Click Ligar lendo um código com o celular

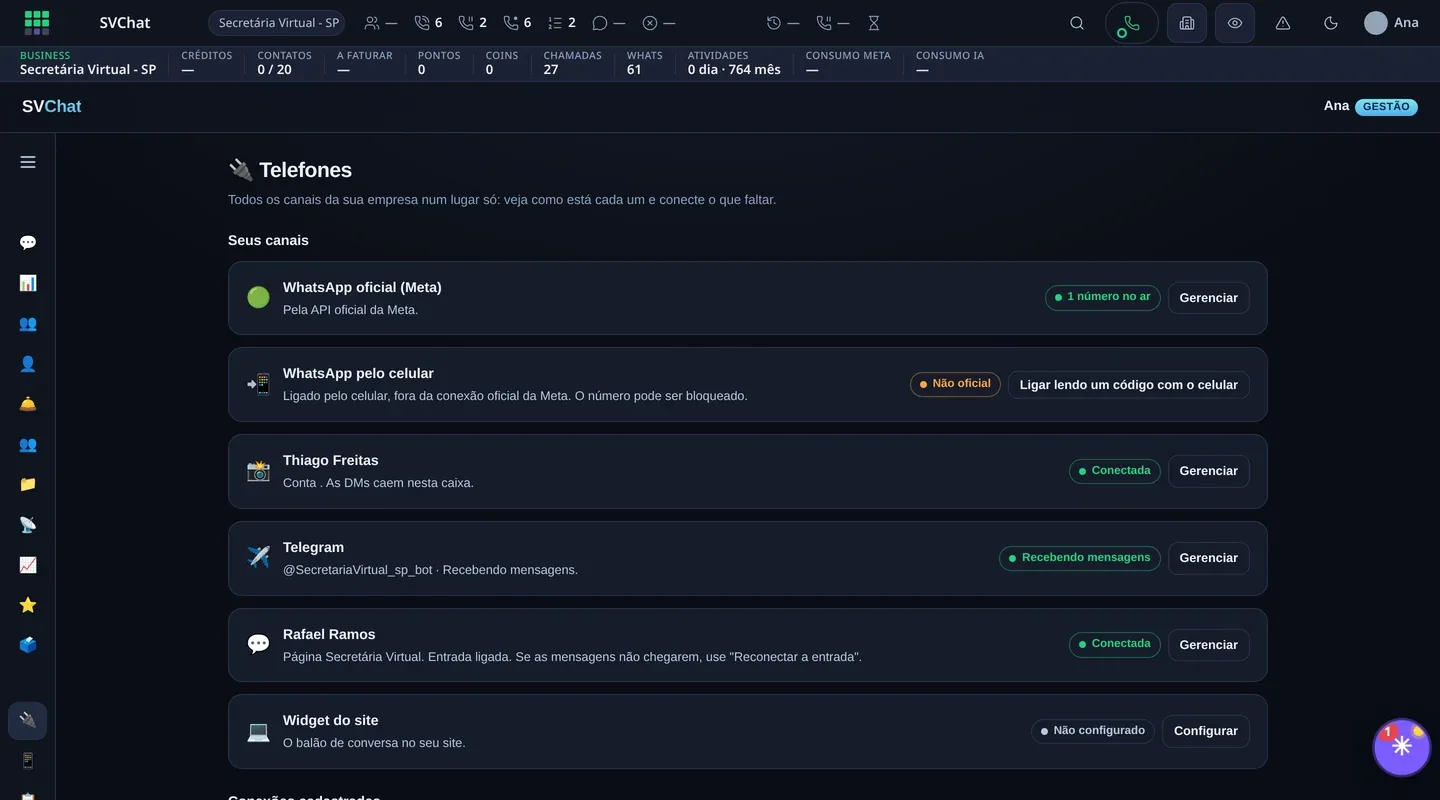1128,385
